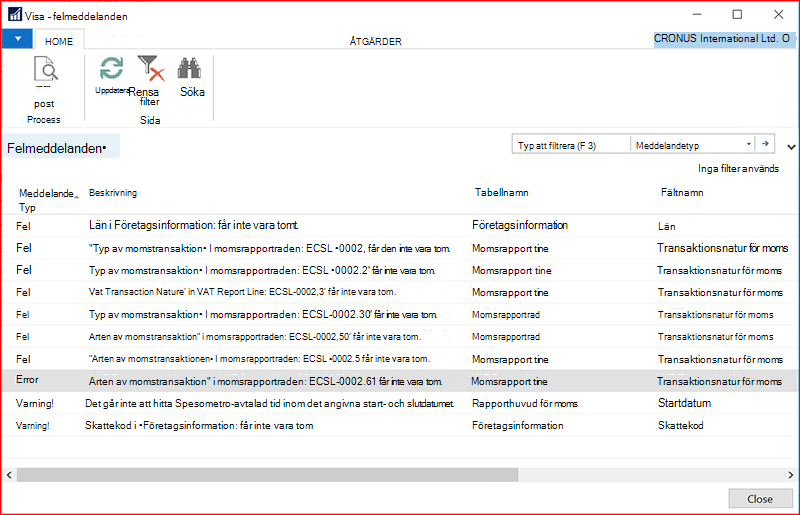The height and width of the screenshot is (515, 800).
Task: Select the HOME ribbon tab
Action: pyautogui.click(x=59, y=41)
